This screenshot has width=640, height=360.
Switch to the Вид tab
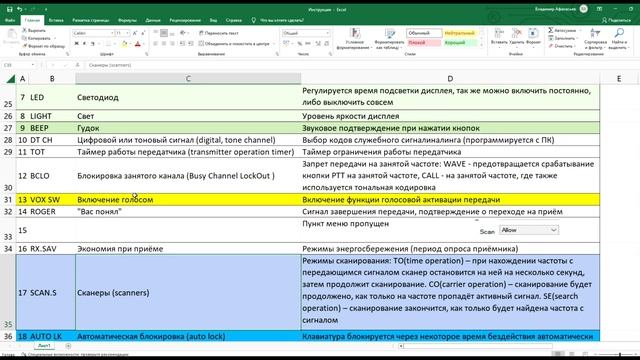(x=213, y=20)
